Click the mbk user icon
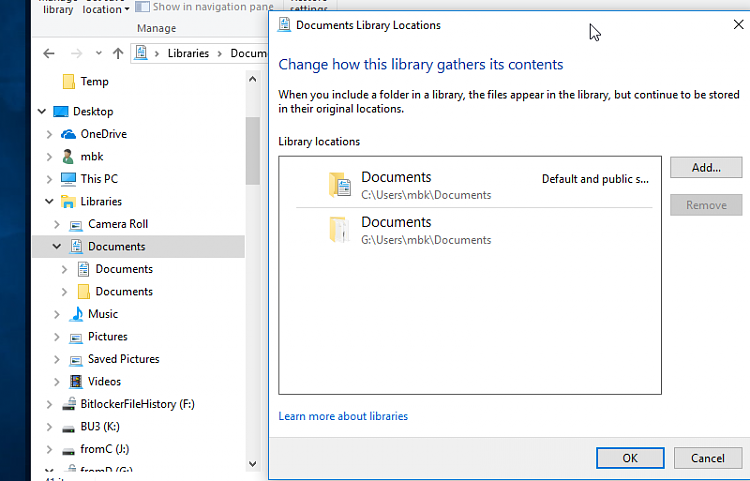Image resolution: width=750 pixels, height=481 pixels. pyautogui.click(x=68, y=156)
